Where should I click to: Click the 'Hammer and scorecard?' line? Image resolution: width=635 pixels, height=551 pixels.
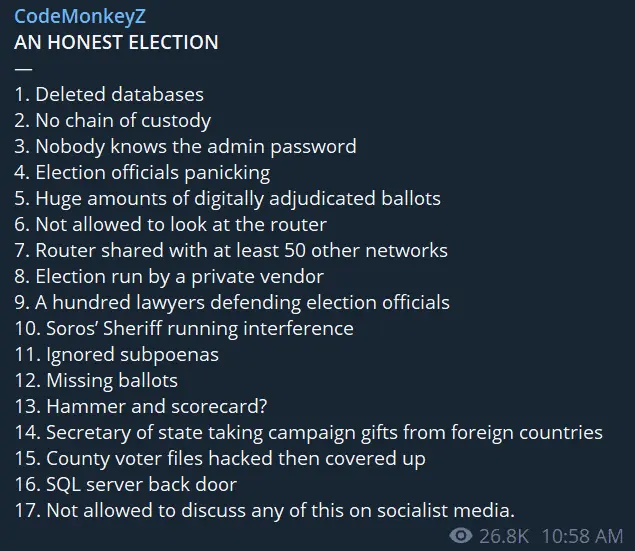(148, 407)
